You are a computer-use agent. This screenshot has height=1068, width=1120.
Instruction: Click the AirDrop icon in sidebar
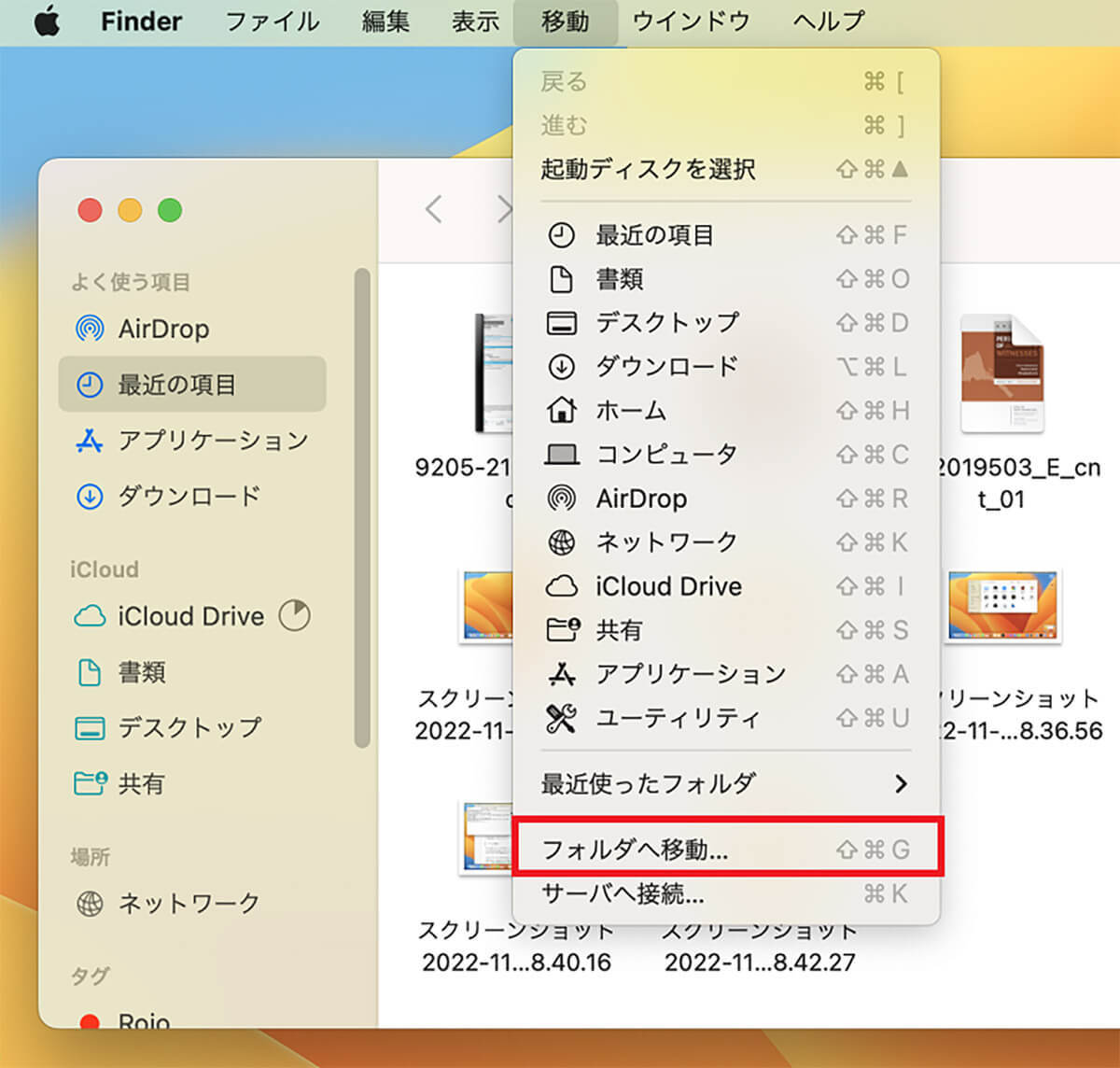pos(90,329)
